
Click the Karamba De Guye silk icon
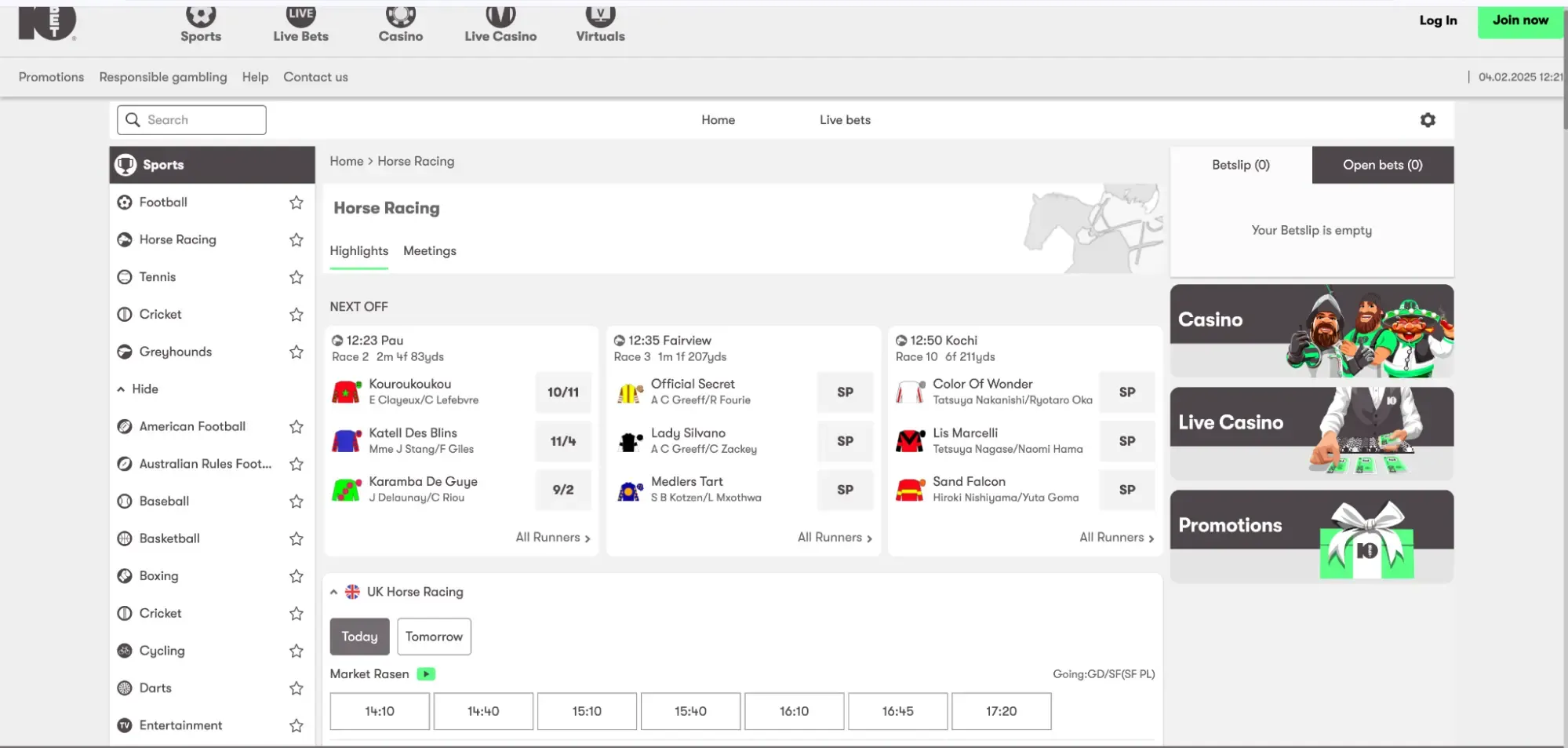[x=346, y=490]
